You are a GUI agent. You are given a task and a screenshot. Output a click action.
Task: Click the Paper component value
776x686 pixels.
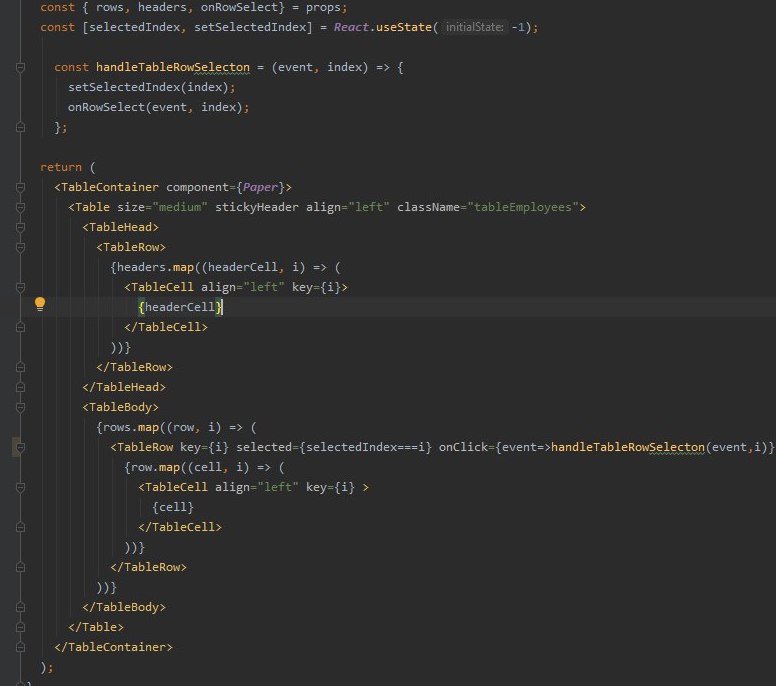click(260, 187)
